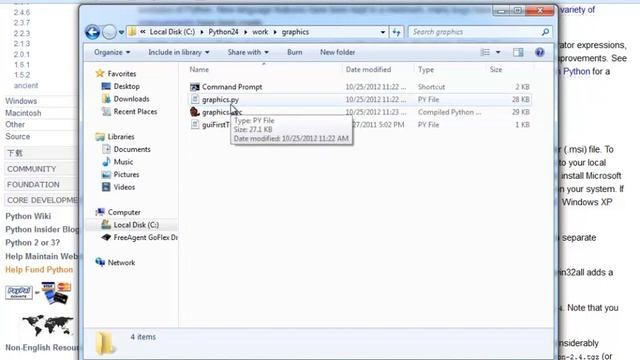Open the Music library
Screen dimensions: 640x360
123,162
